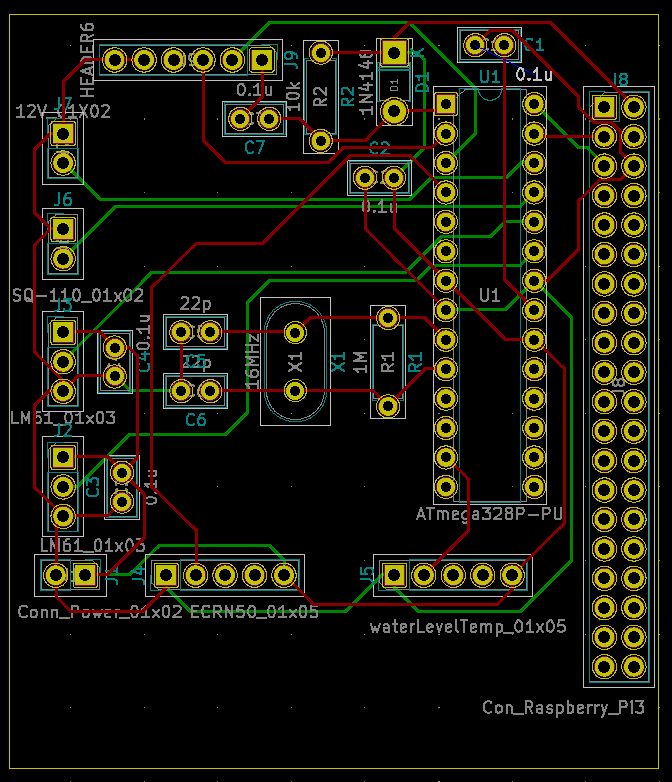Image resolution: width=672 pixels, height=782 pixels.
Task: Click the Conn_Power_01x02 label text
Action: tap(100, 611)
